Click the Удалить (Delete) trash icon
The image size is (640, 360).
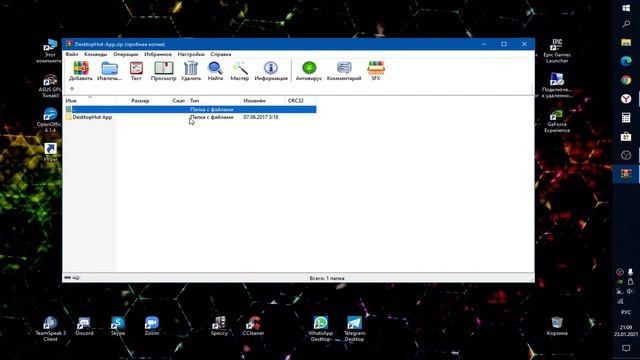191,71
